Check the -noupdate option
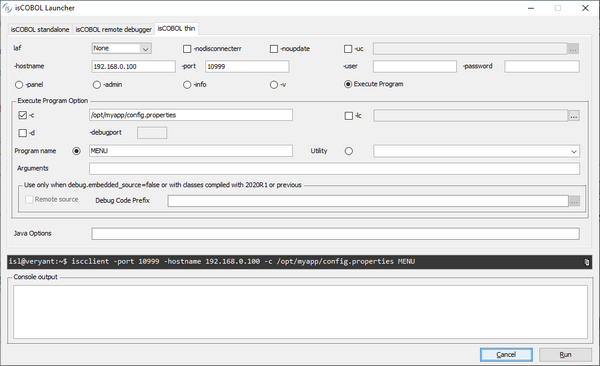This screenshot has height=366, width=600. tap(274, 49)
